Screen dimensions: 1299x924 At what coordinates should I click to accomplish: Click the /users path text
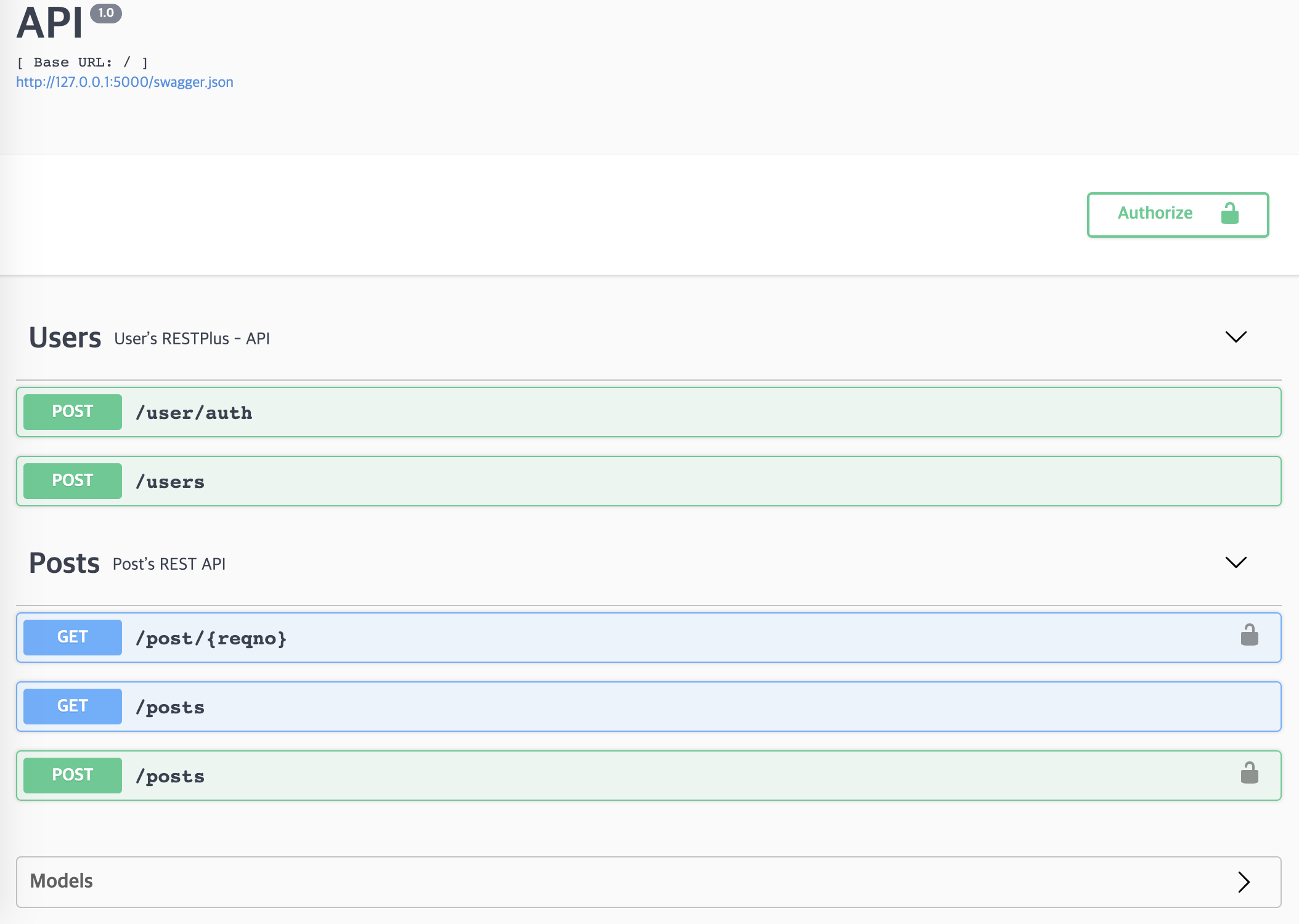(x=170, y=482)
